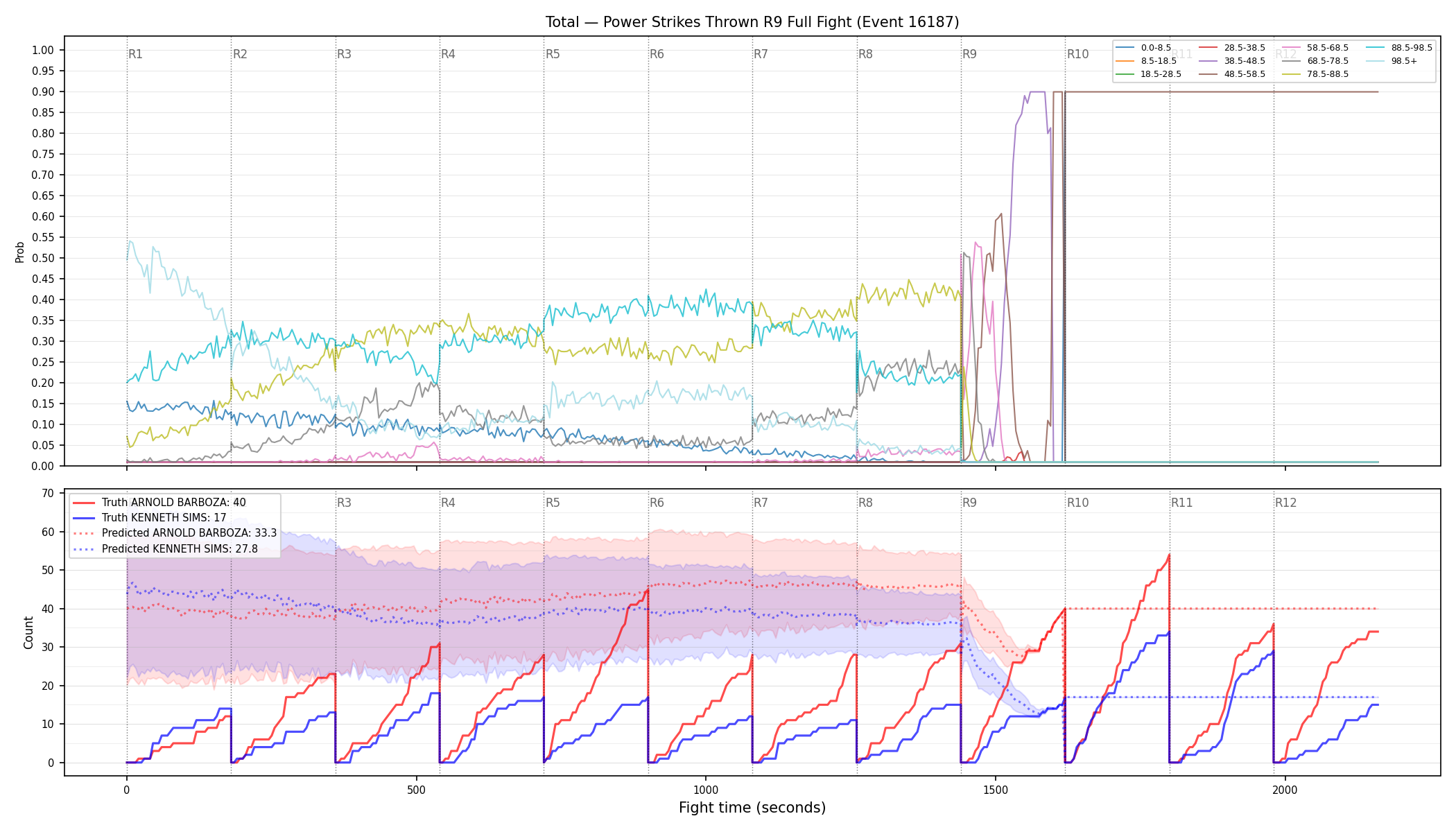Click the R1 round label in top chart

(x=135, y=54)
